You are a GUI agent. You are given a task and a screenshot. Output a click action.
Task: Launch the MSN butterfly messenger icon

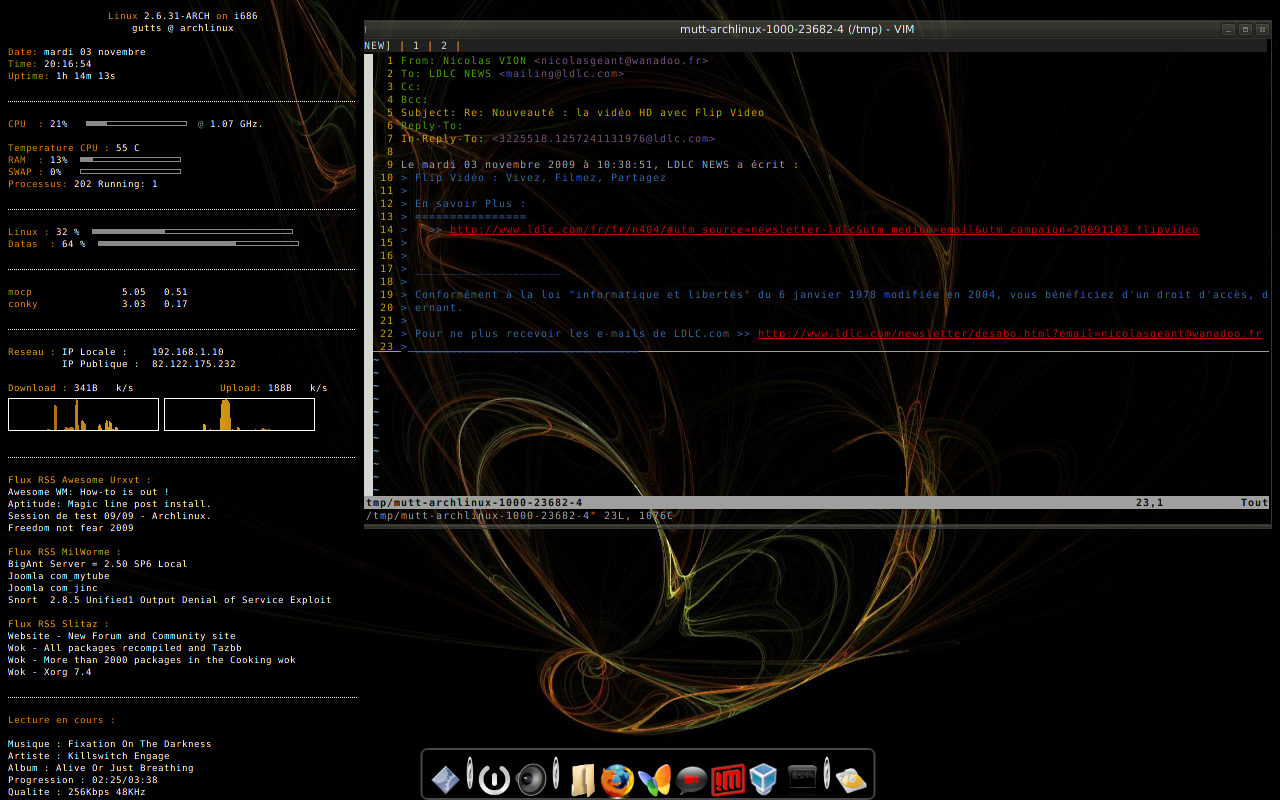click(x=654, y=779)
